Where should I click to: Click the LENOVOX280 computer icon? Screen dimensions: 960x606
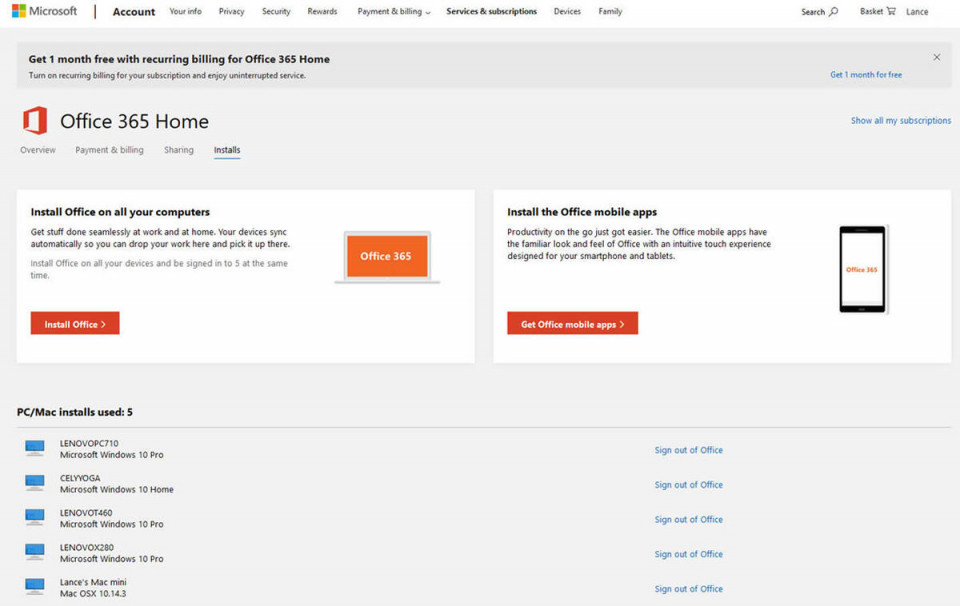coord(34,552)
